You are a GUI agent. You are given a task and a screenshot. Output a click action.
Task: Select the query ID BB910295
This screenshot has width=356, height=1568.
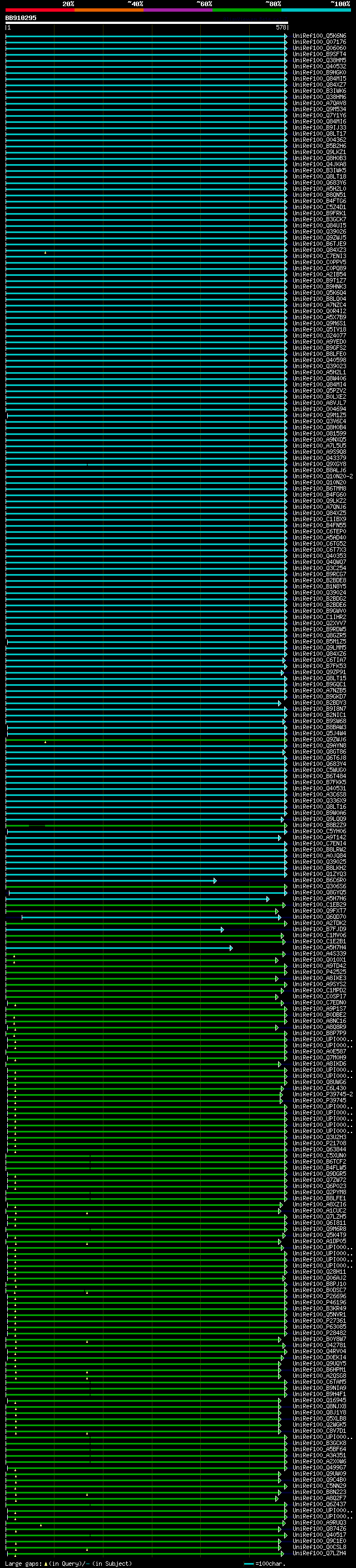click(21, 18)
